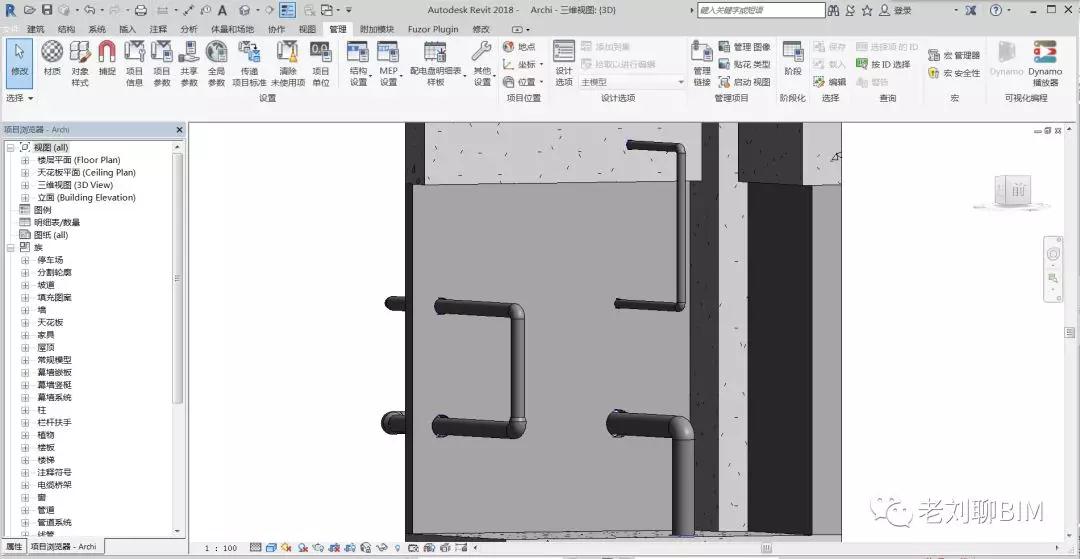This screenshot has height=559, width=1080.
Task: Toggle thin lines / close hidden windows highlighted icon
Action: point(287,10)
